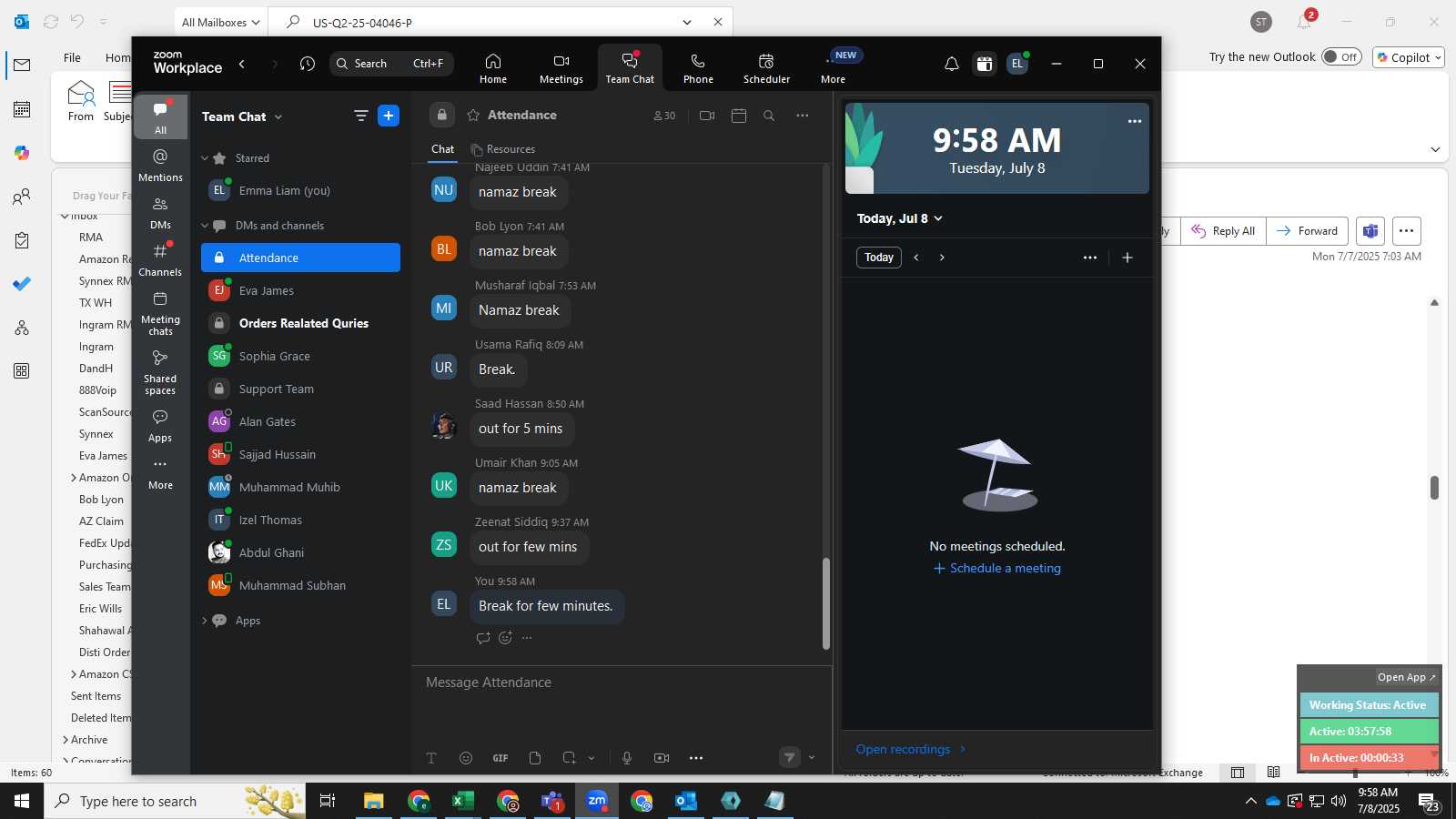The width and height of the screenshot is (1456, 819).
Task: Open Zoom app in Windows taskbar
Action: click(597, 801)
